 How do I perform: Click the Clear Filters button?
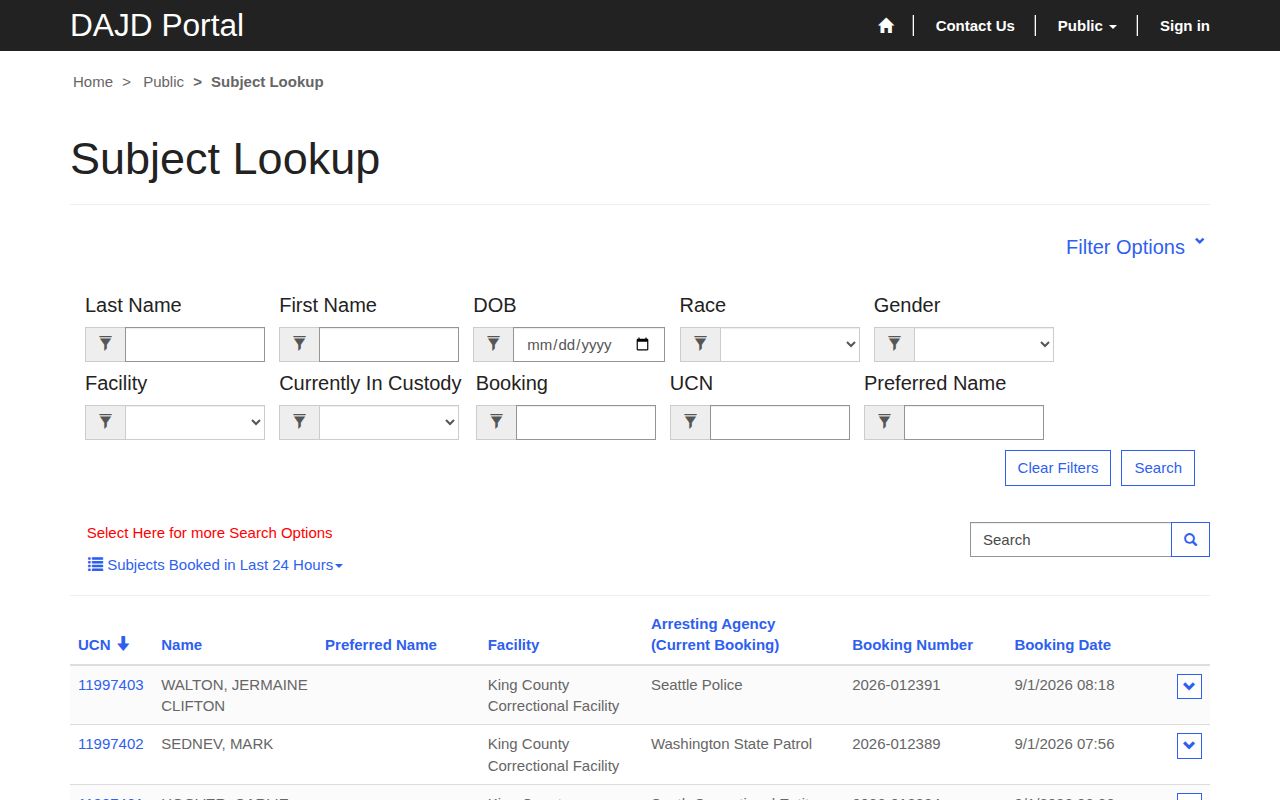coord(1058,468)
